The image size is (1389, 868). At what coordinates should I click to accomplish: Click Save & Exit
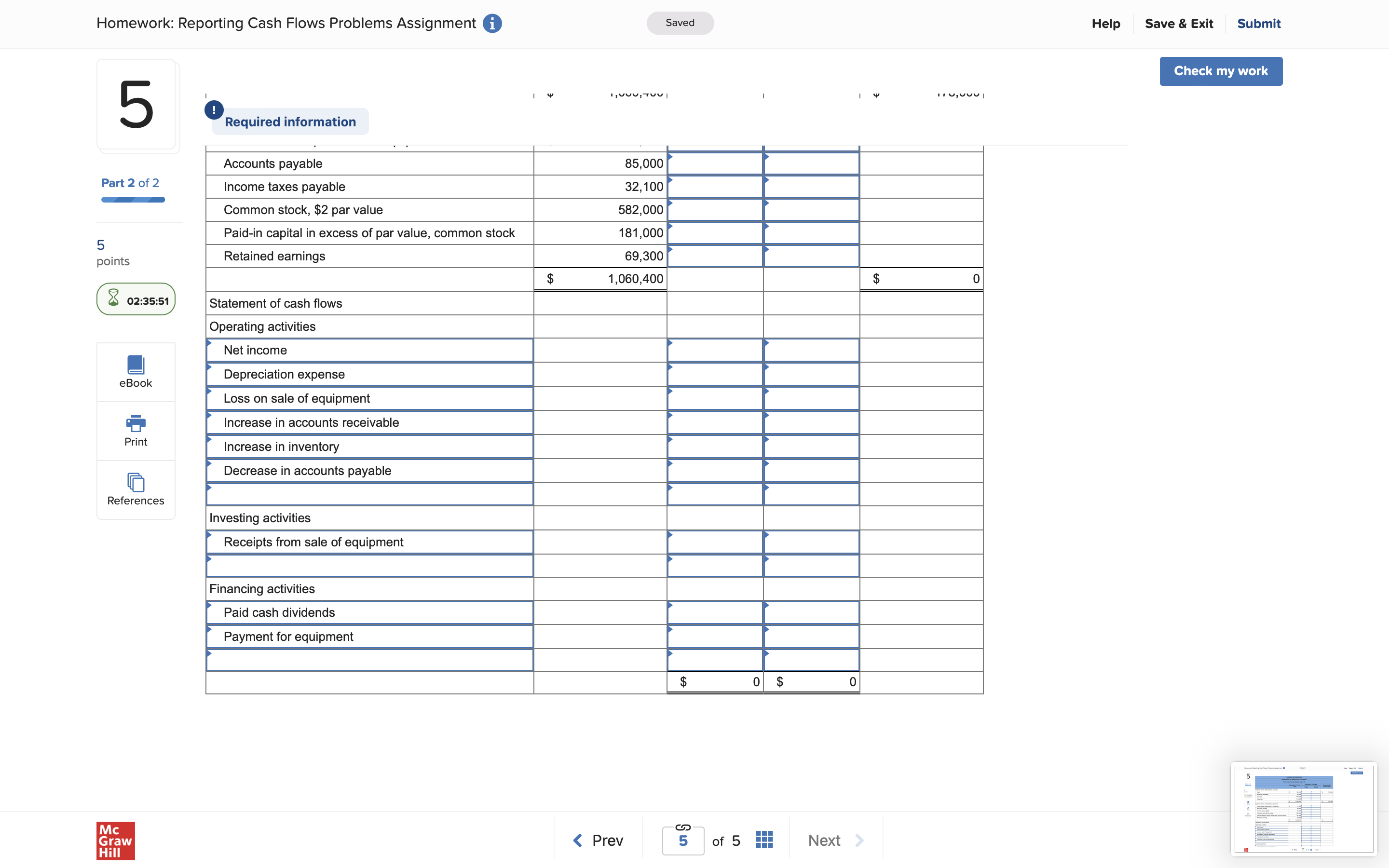click(1178, 24)
